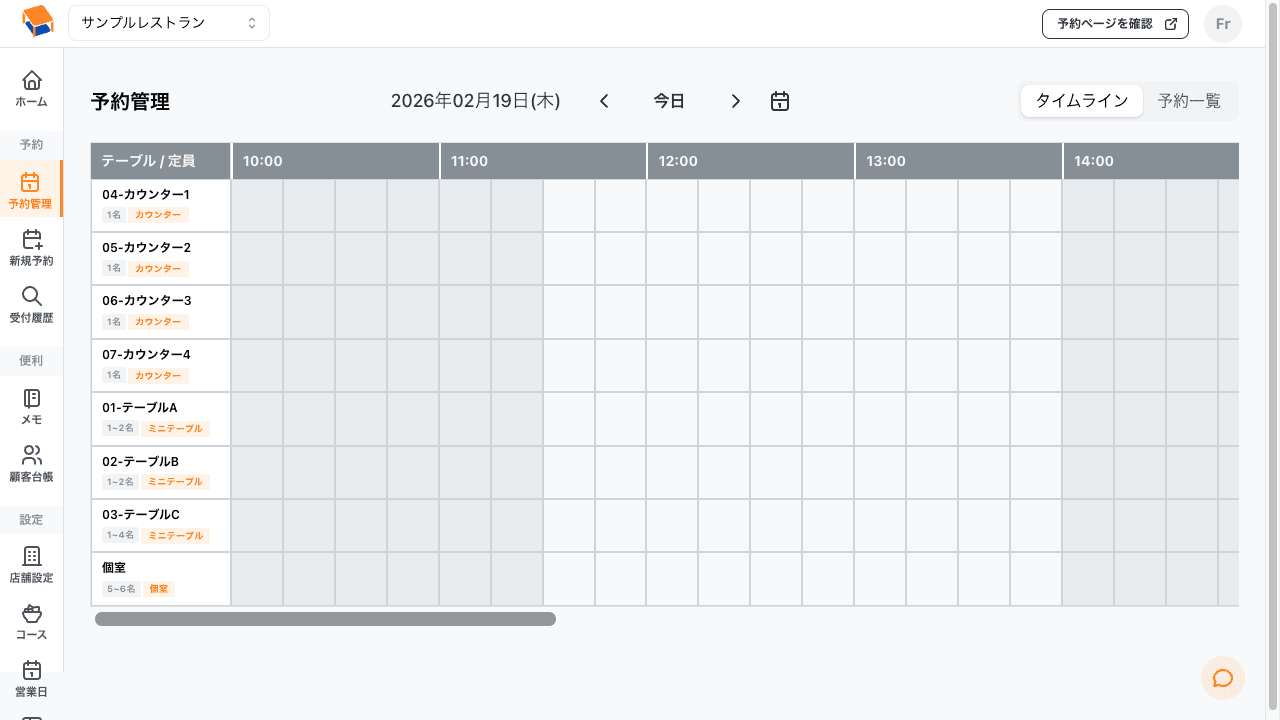Open the Home (ホーム) sidebar icon
The image size is (1280, 720).
[x=32, y=81]
